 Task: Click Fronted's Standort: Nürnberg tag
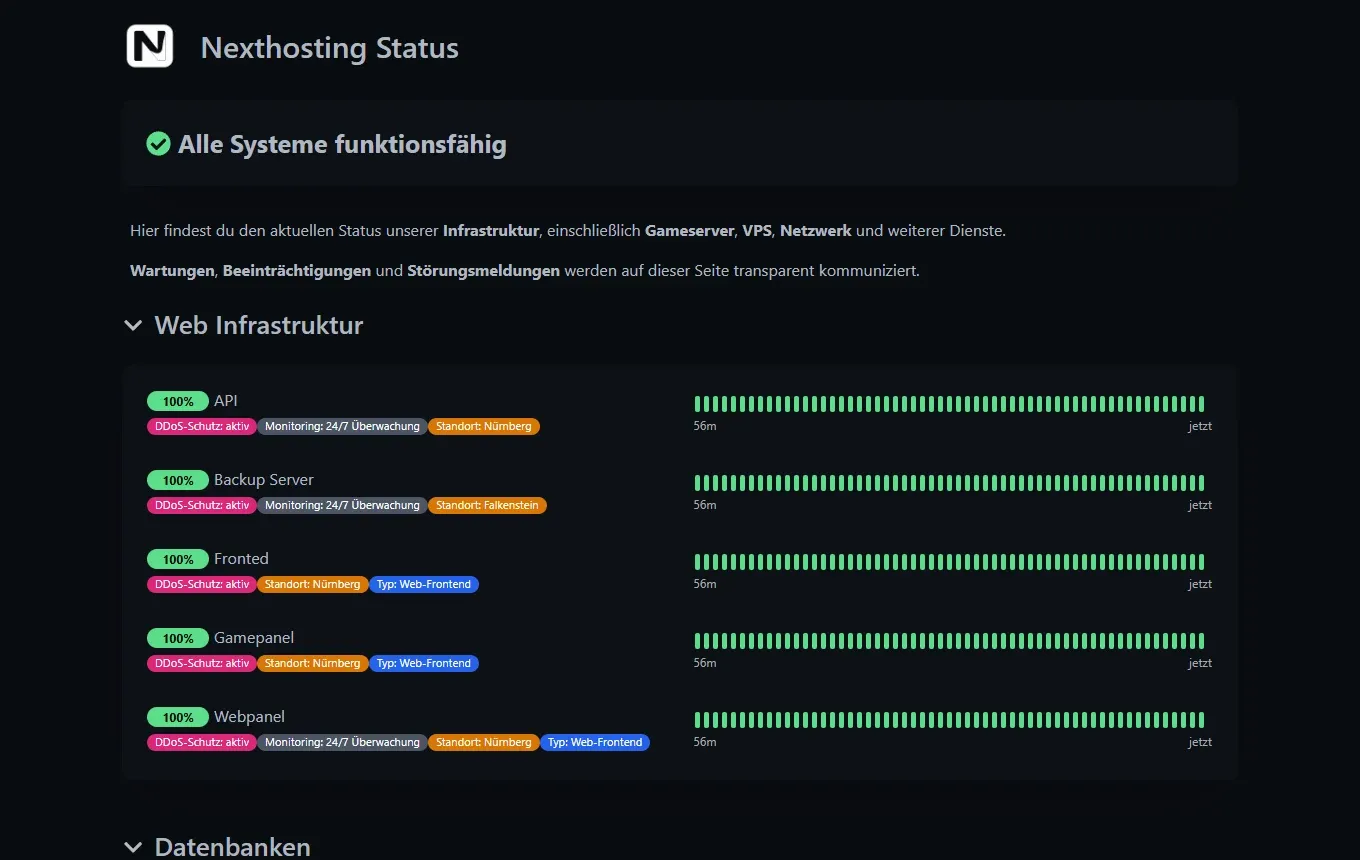pos(313,584)
